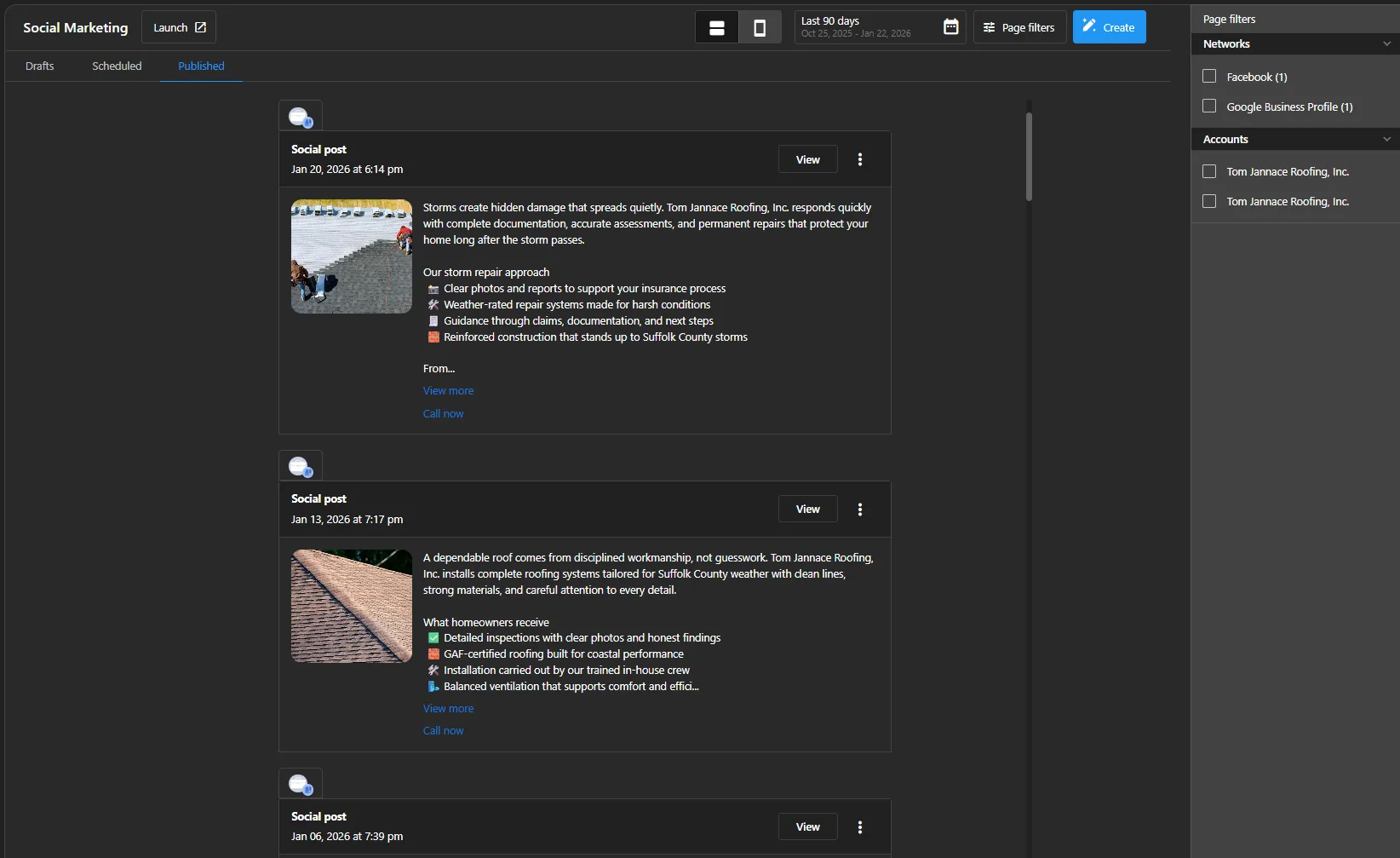
Task: Click the posts list vertical scrollbar
Action: pos(1029,158)
